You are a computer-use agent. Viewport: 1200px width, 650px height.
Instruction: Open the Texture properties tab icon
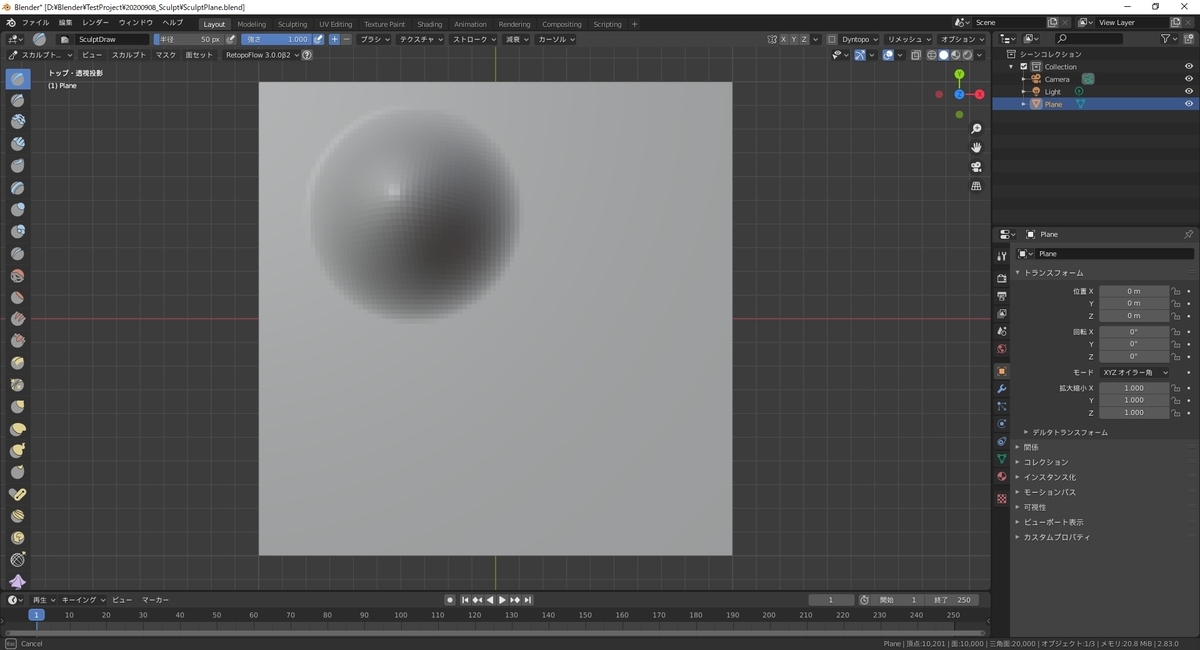pos(1001,498)
